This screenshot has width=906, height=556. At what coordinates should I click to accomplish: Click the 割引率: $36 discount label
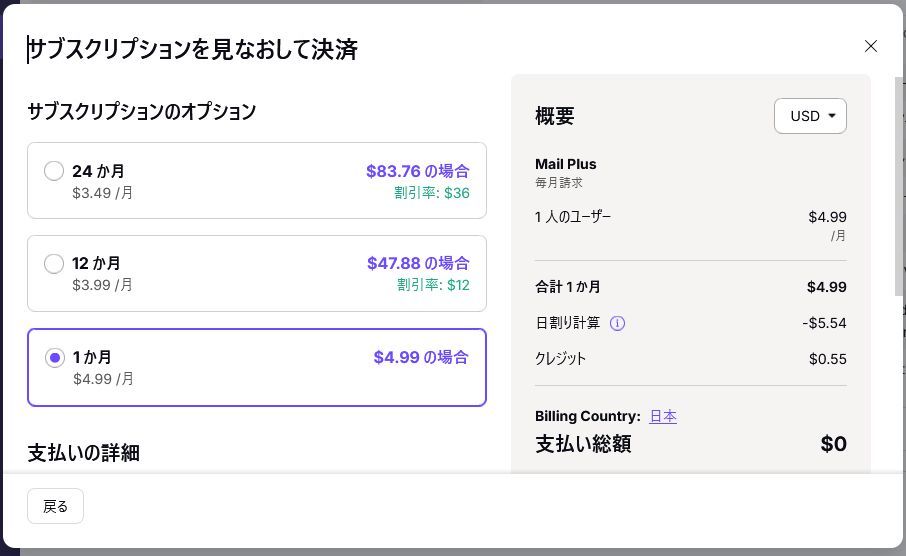(x=432, y=193)
